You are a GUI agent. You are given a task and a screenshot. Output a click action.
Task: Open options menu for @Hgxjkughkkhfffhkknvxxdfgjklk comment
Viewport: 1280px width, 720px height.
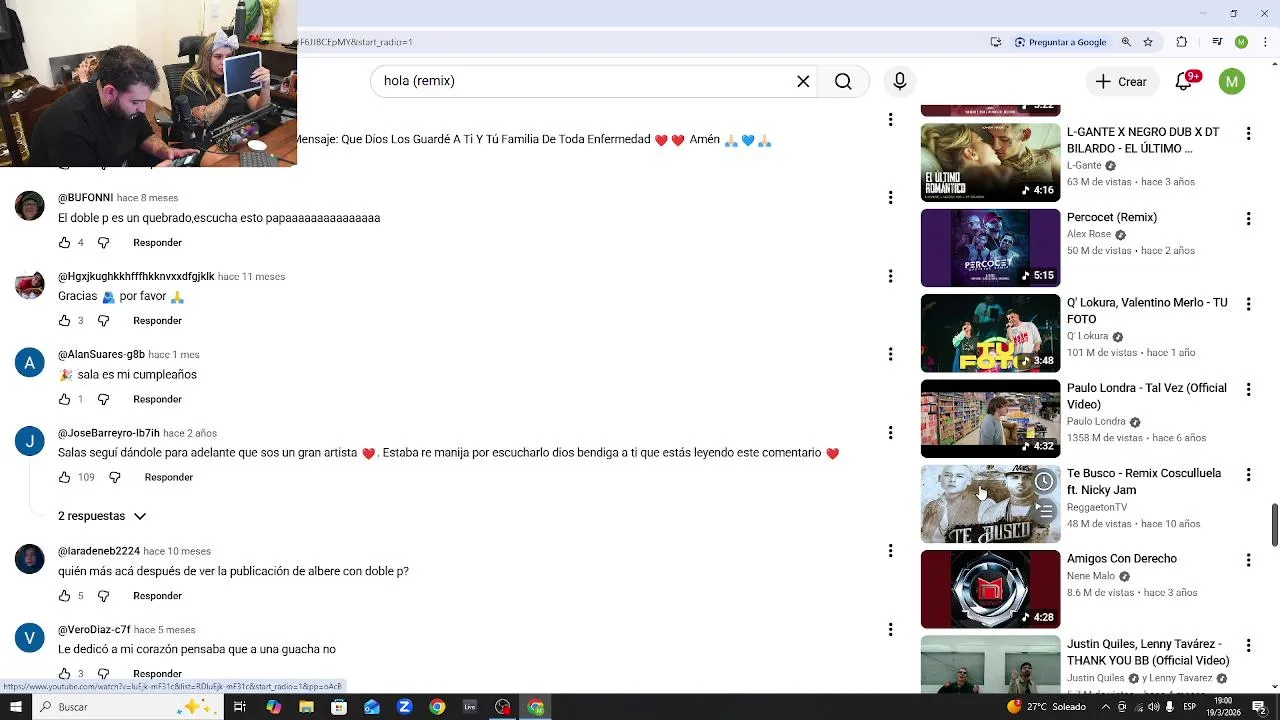(x=890, y=276)
